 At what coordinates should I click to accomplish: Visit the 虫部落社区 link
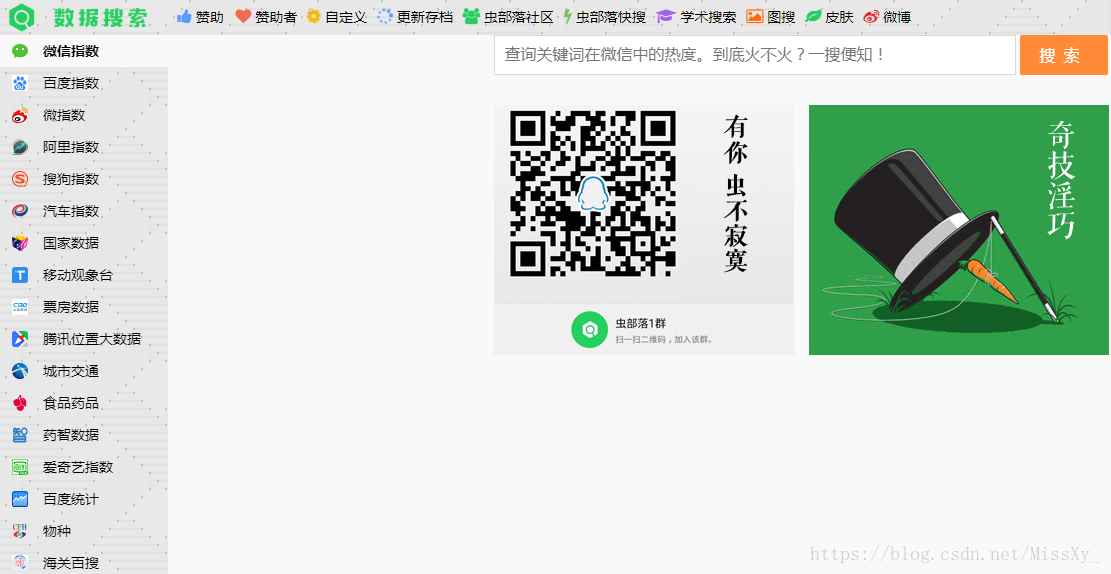pyautogui.click(x=519, y=17)
